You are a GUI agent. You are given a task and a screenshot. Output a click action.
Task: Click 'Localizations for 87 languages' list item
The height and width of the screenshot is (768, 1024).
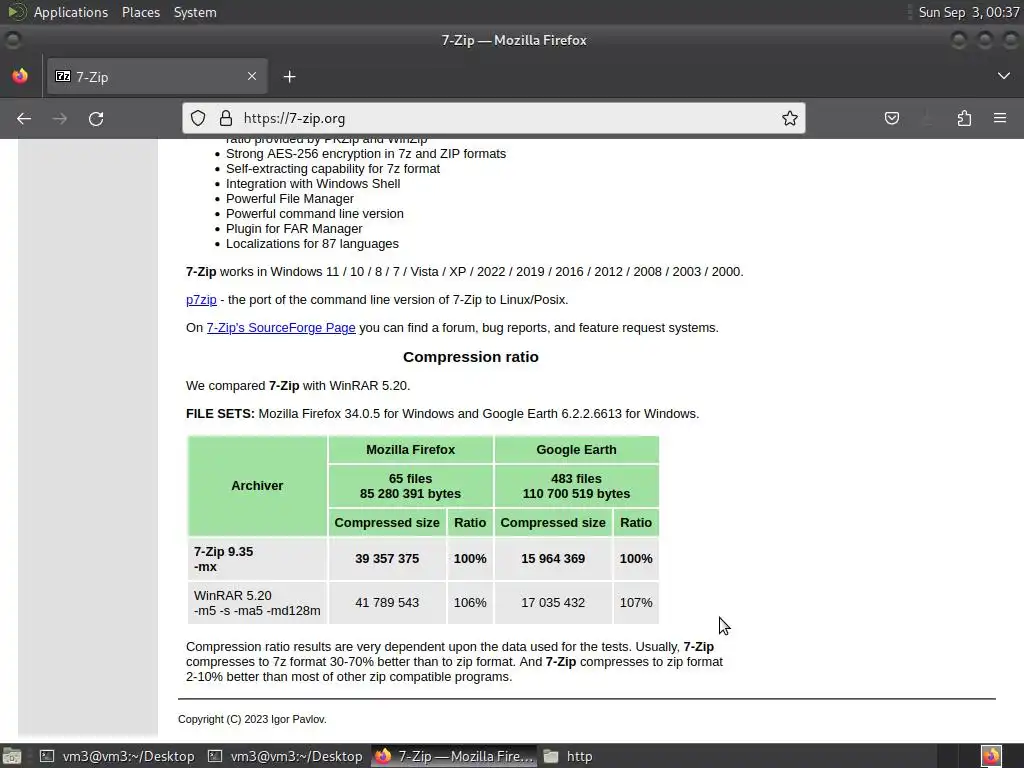(312, 244)
